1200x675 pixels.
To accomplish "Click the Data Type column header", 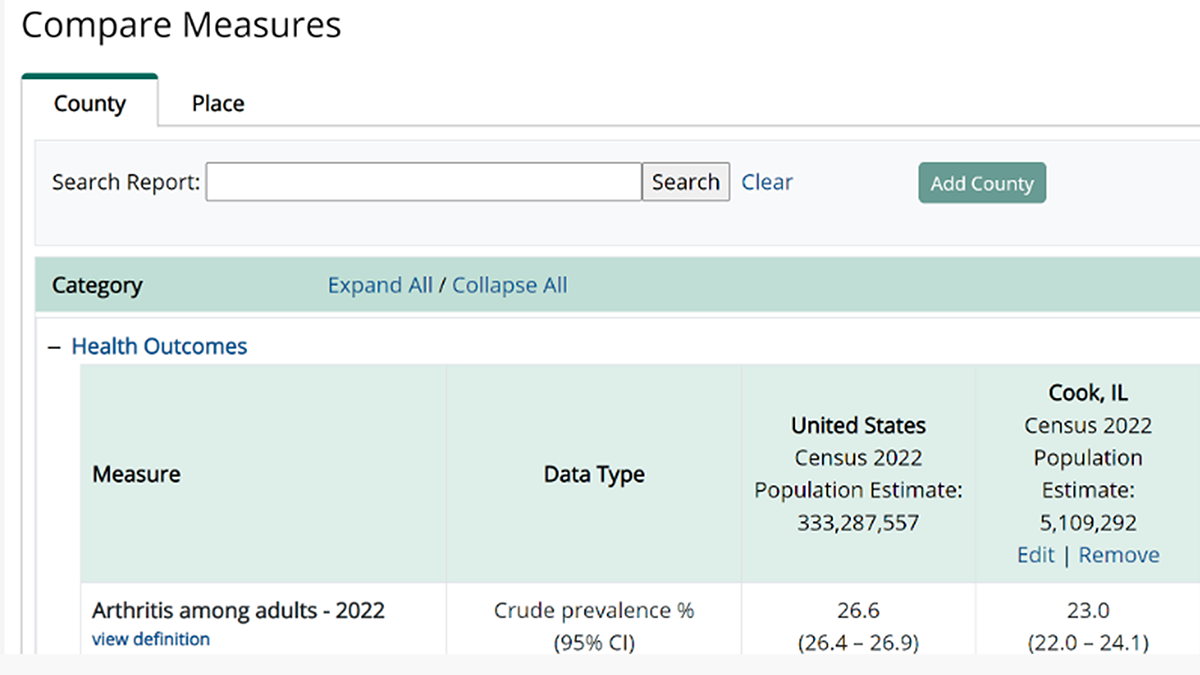I will tap(594, 474).
